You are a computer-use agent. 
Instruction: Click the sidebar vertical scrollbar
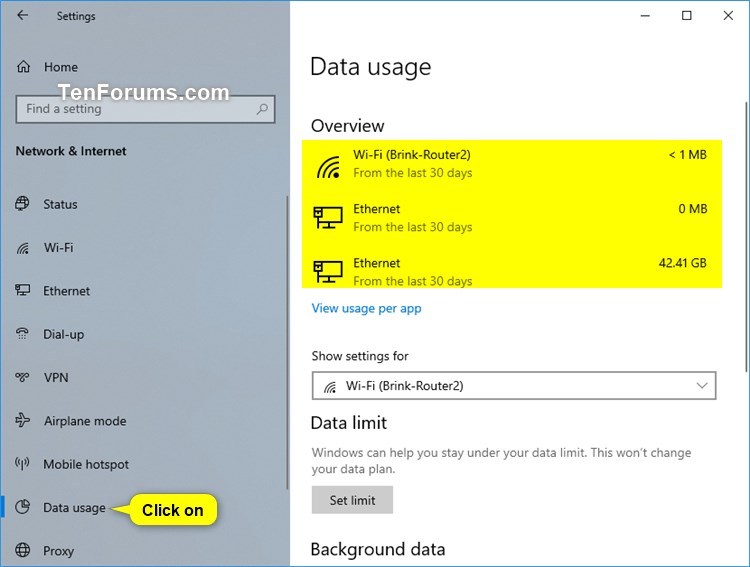point(287,342)
